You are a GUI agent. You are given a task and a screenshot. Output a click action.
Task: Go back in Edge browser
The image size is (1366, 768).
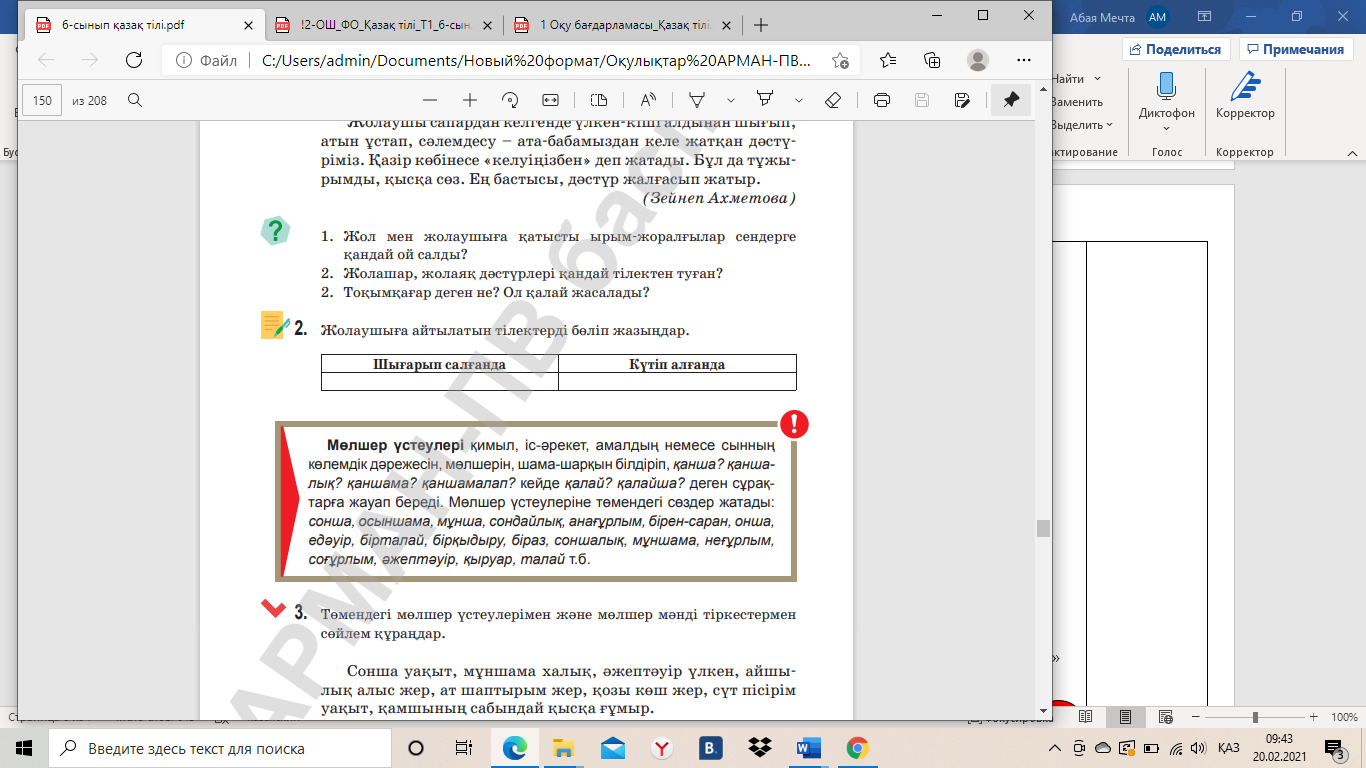click(x=46, y=60)
